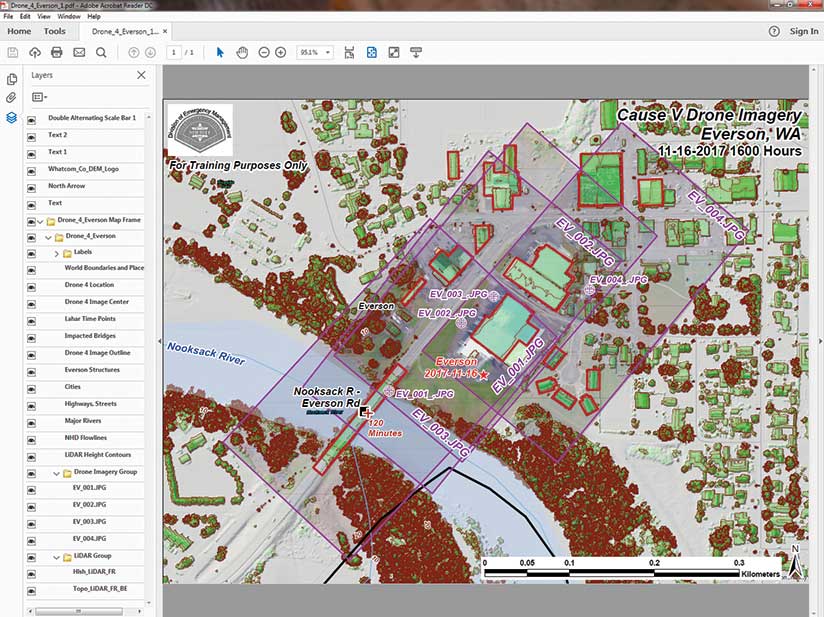Viewport: 824px width, 617px height.
Task: Open the search magnifier tool
Action: (101, 53)
